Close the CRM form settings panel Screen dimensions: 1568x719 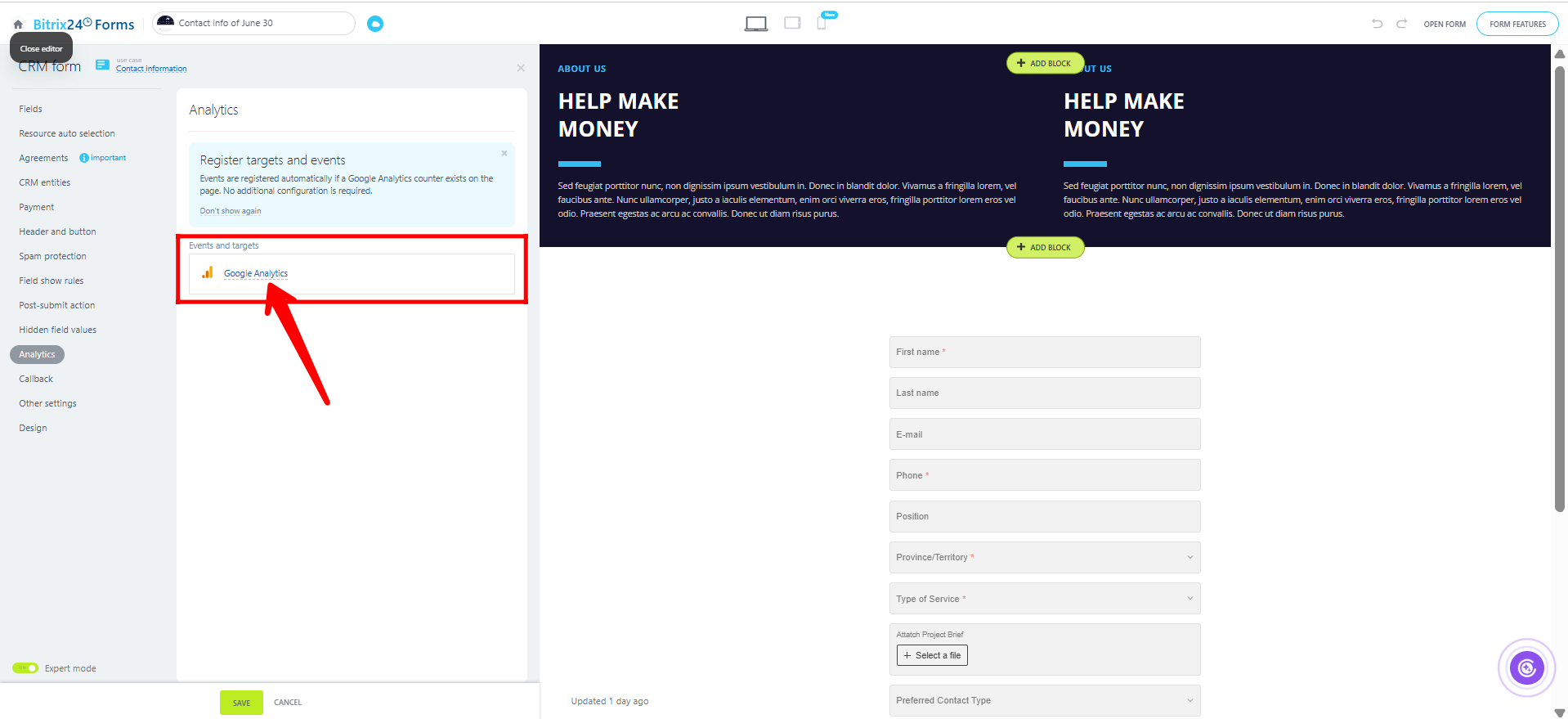521,68
